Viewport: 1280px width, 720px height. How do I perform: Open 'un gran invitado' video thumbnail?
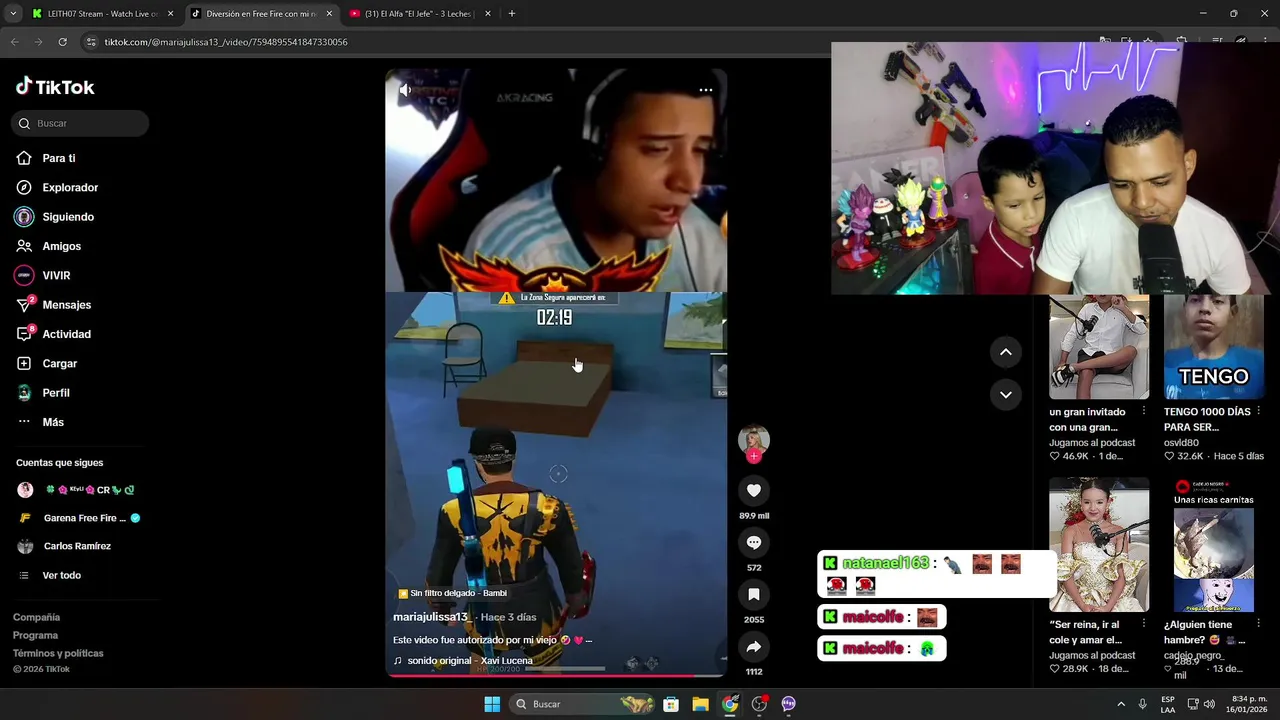(x=1099, y=347)
